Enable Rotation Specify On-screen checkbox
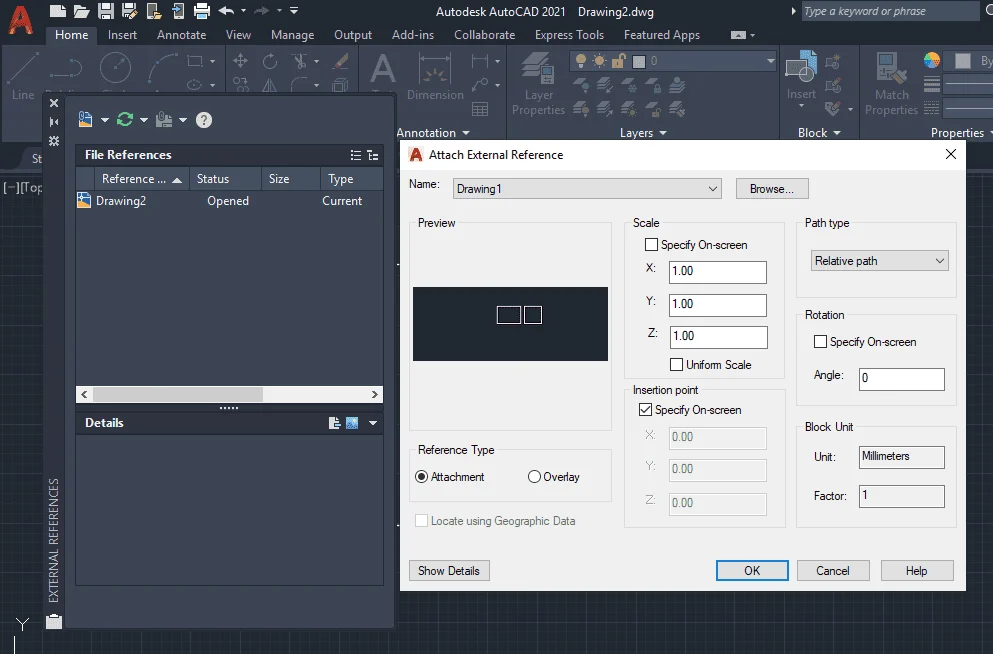Image resolution: width=993 pixels, height=654 pixels. click(x=820, y=342)
